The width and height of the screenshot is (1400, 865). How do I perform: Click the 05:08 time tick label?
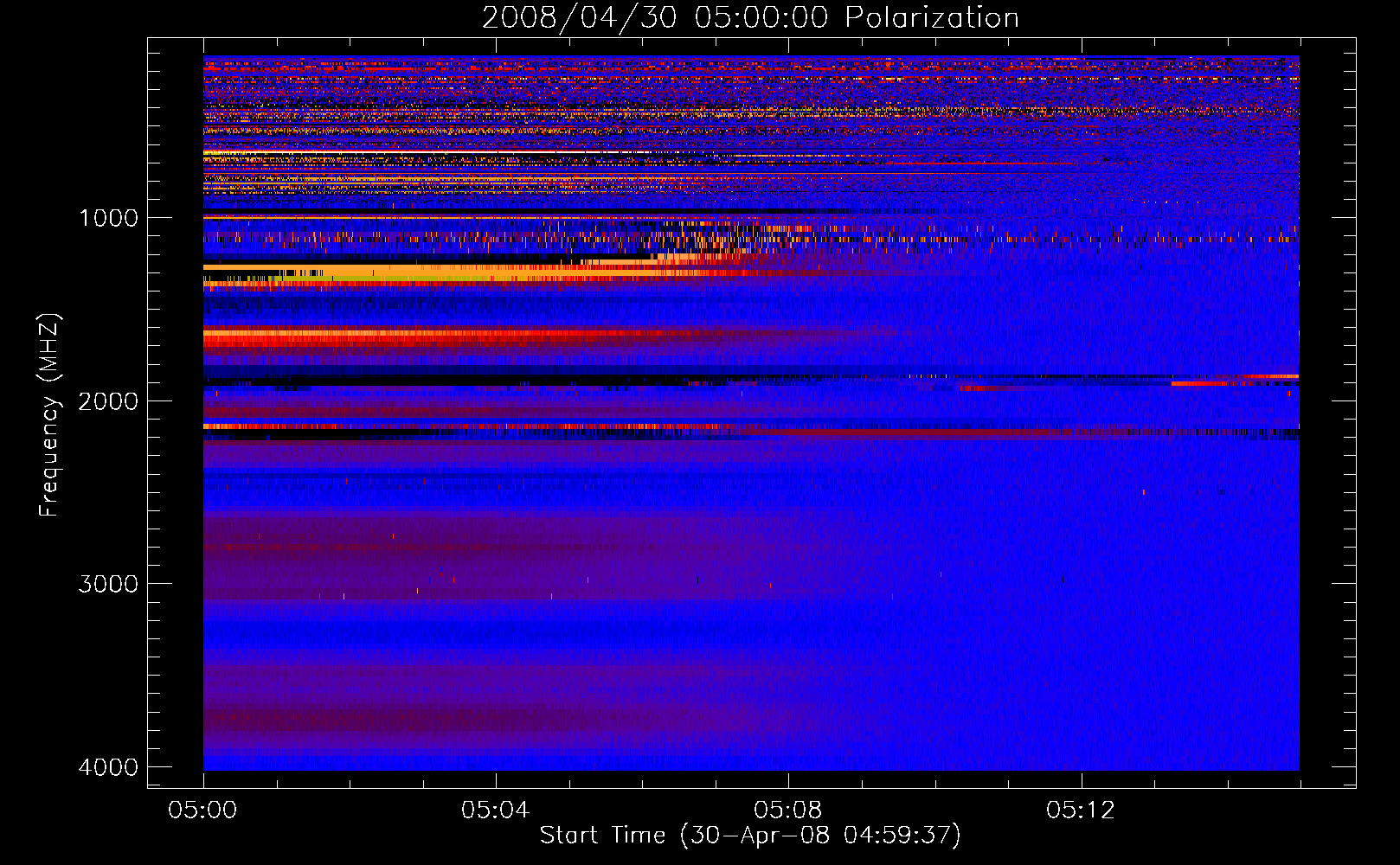point(787,811)
